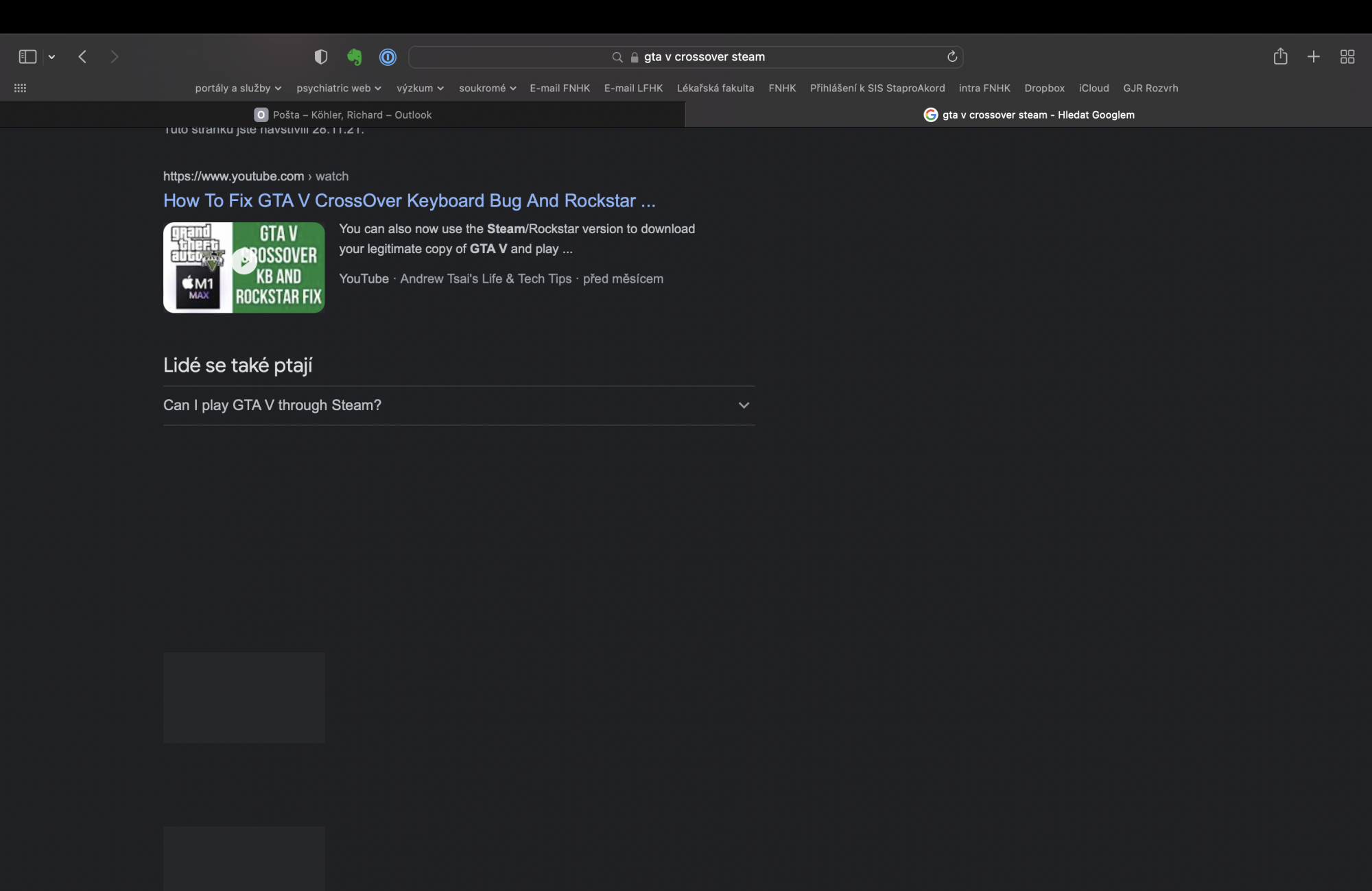This screenshot has height=891, width=1372.
Task: Open the favorites grid icon
Action: click(x=20, y=88)
